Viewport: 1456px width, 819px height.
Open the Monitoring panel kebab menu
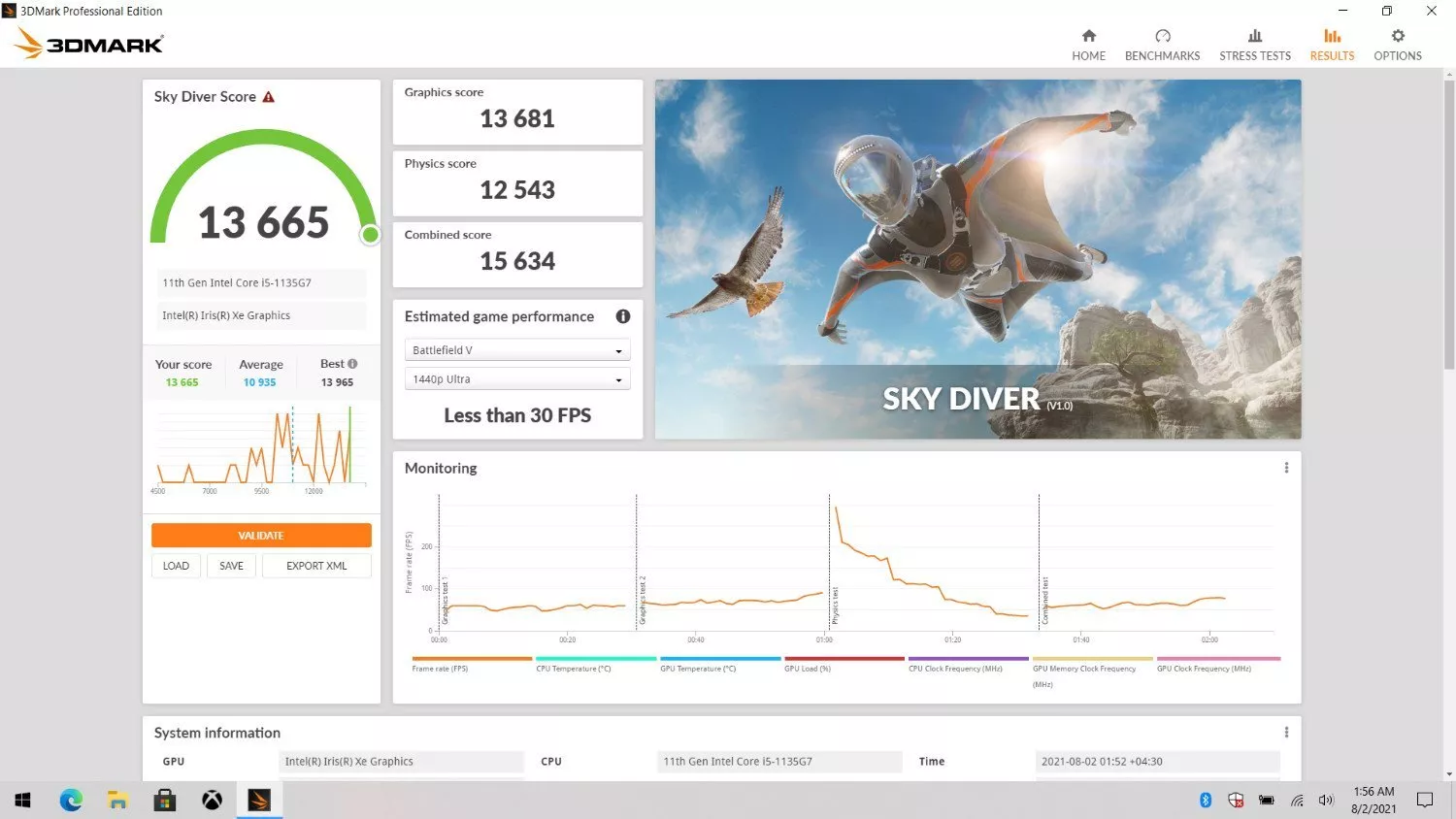click(1286, 468)
